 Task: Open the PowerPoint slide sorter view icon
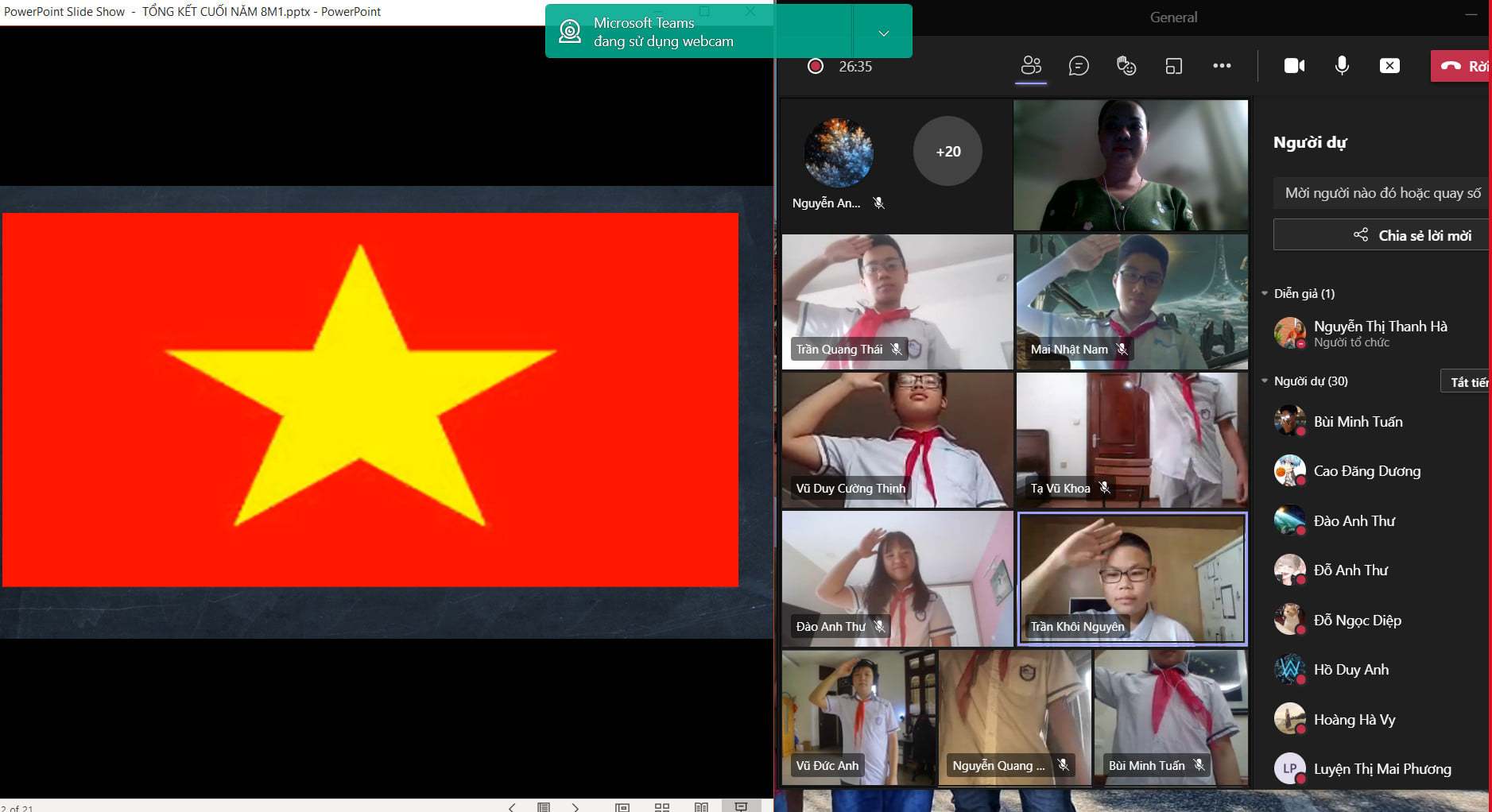tap(661, 806)
